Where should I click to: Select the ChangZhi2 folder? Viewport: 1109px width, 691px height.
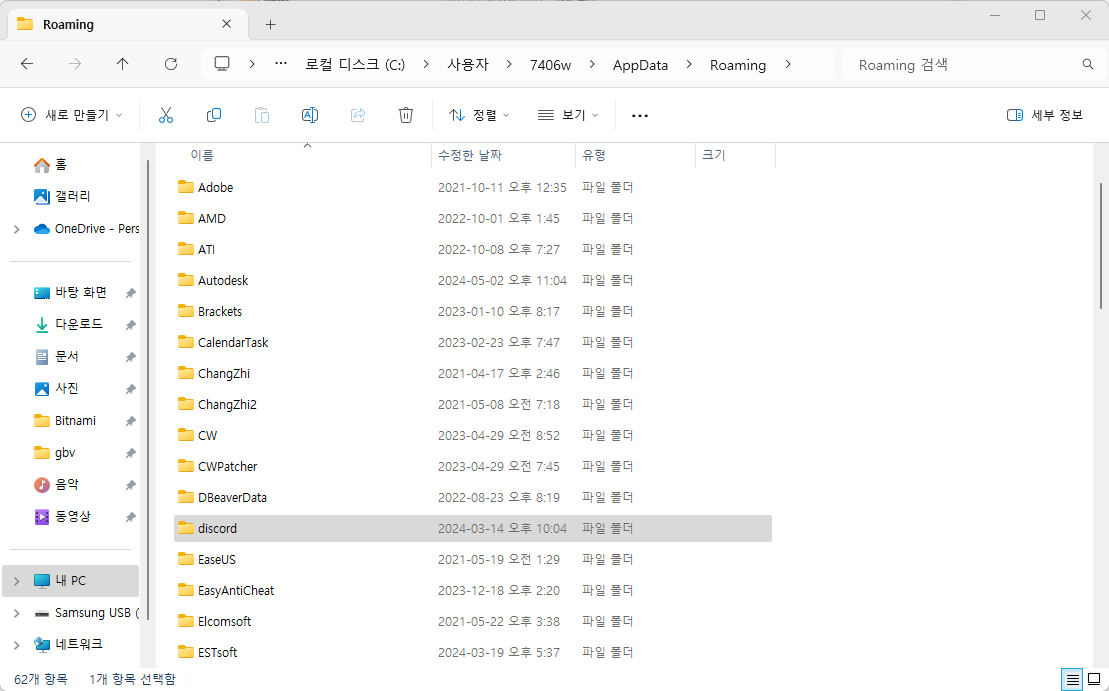tap(472, 404)
